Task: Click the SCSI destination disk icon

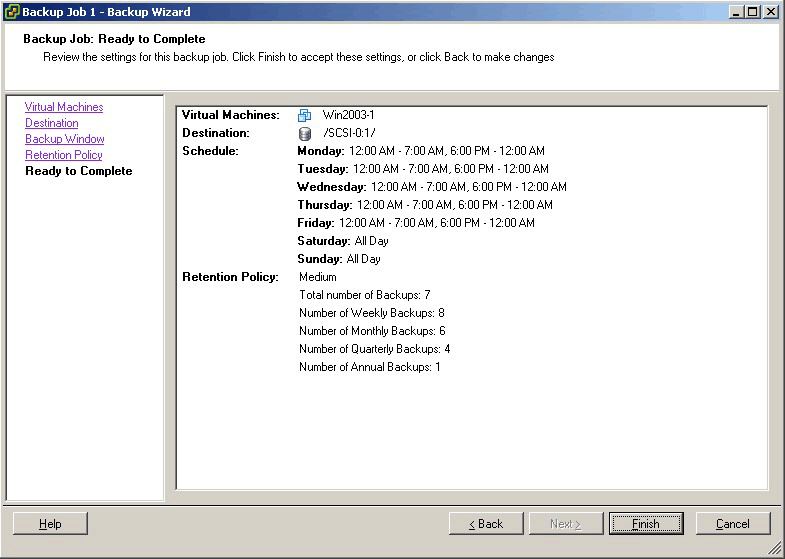Action: click(305, 133)
